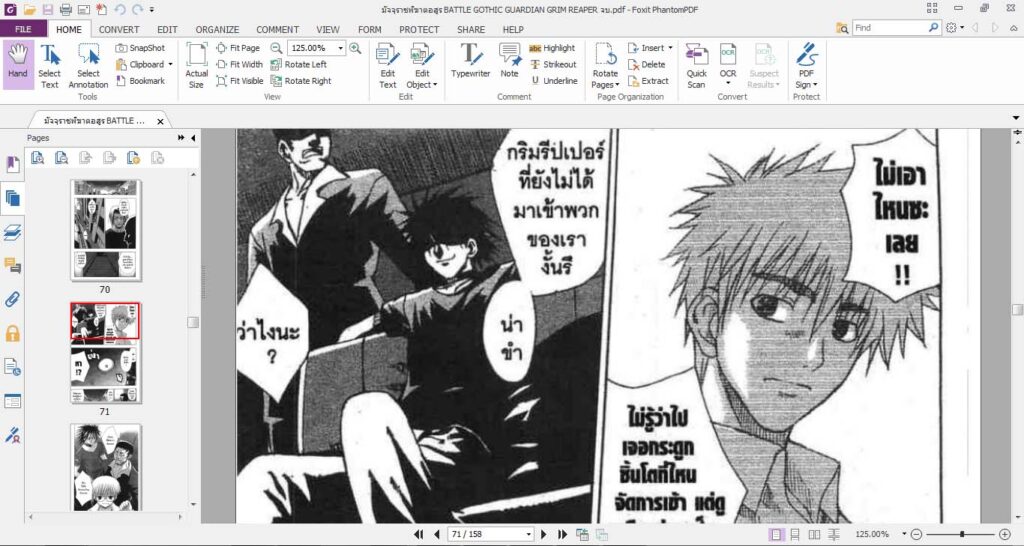The image size is (1024, 546).
Task: Go to the last page
Action: tap(562, 534)
